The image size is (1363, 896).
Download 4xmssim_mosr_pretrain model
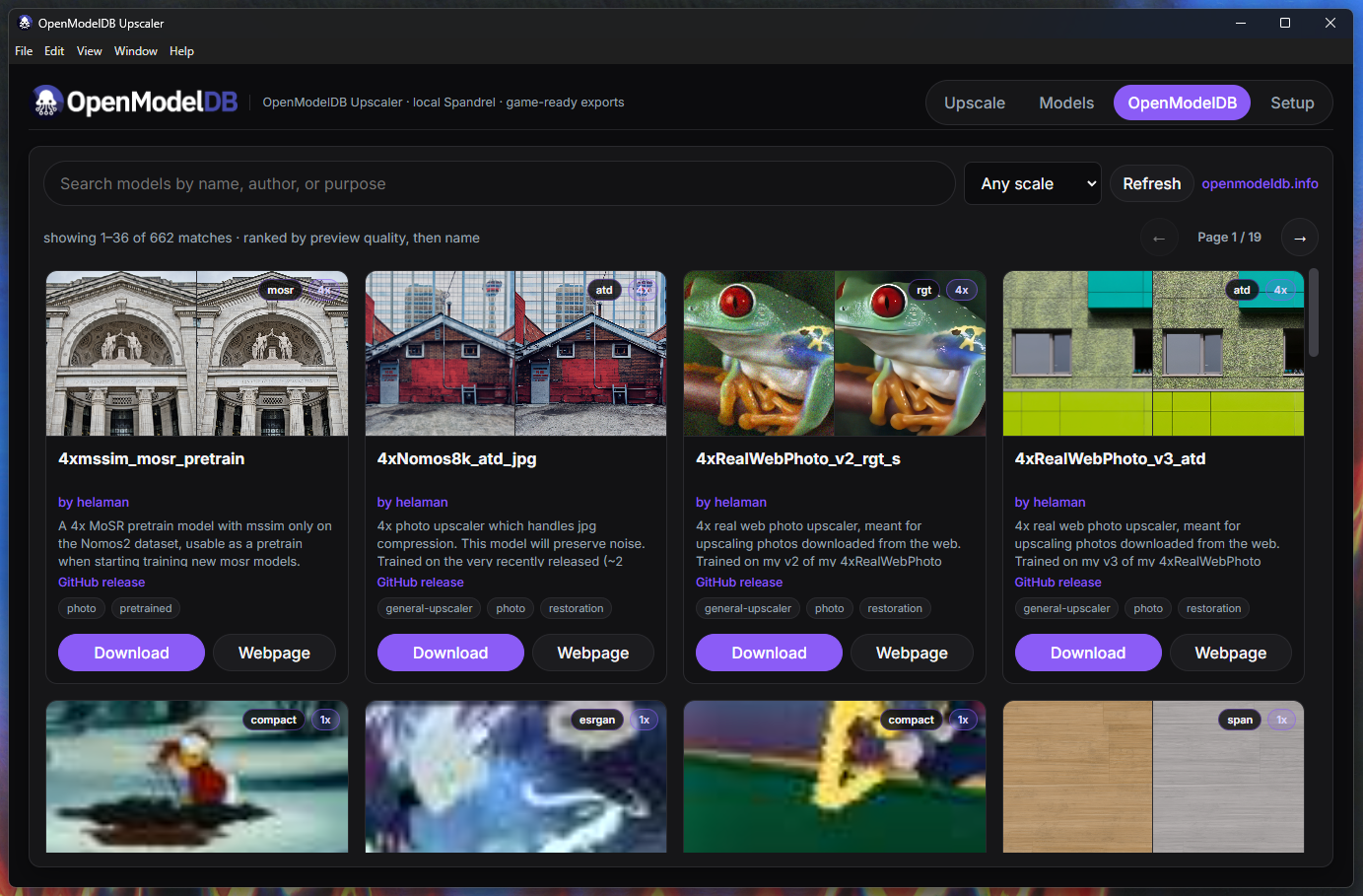point(131,653)
